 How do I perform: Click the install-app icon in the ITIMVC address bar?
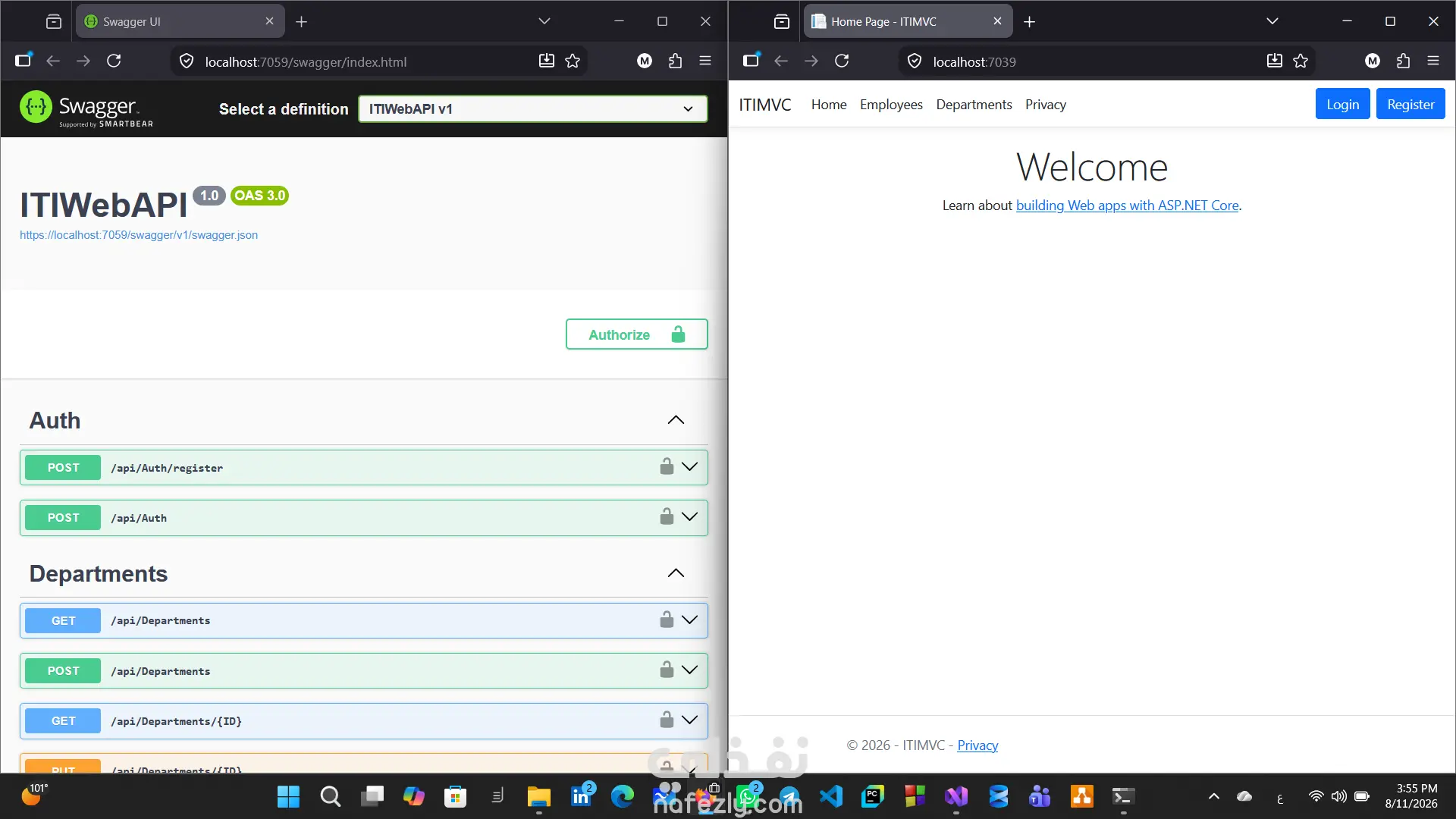pyautogui.click(x=1275, y=61)
